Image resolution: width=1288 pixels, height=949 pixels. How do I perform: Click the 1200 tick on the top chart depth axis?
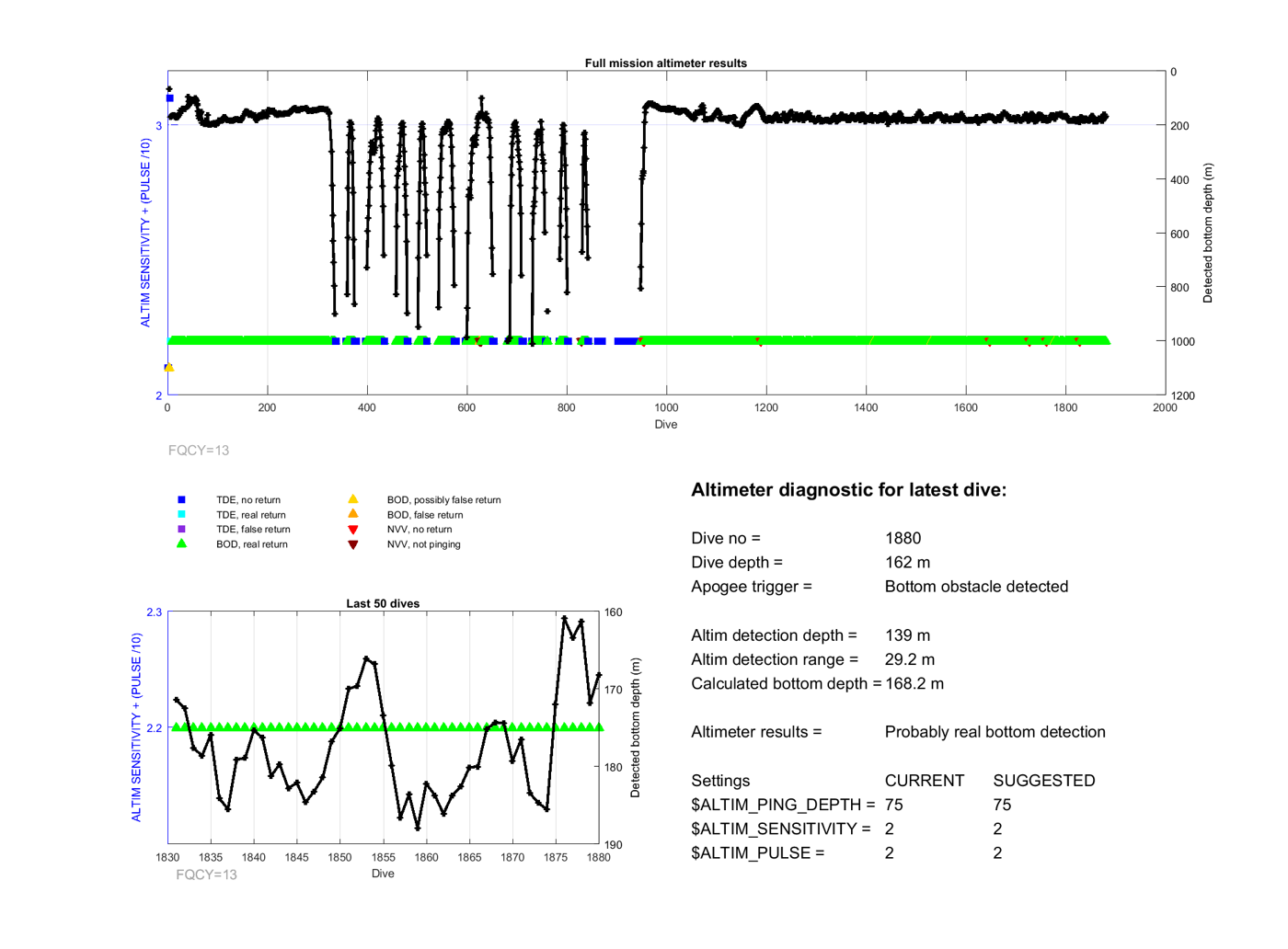(x=1182, y=395)
